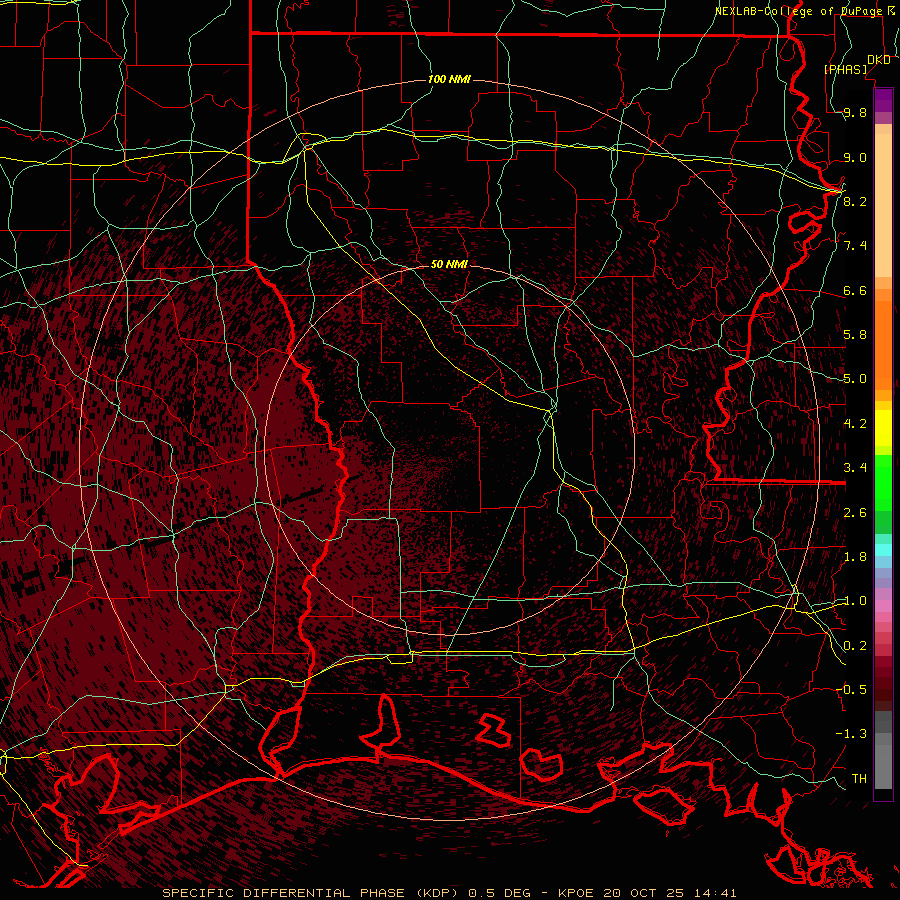Click the 3.4 scale value
Viewport: 900px width, 900px height.
coord(855,468)
